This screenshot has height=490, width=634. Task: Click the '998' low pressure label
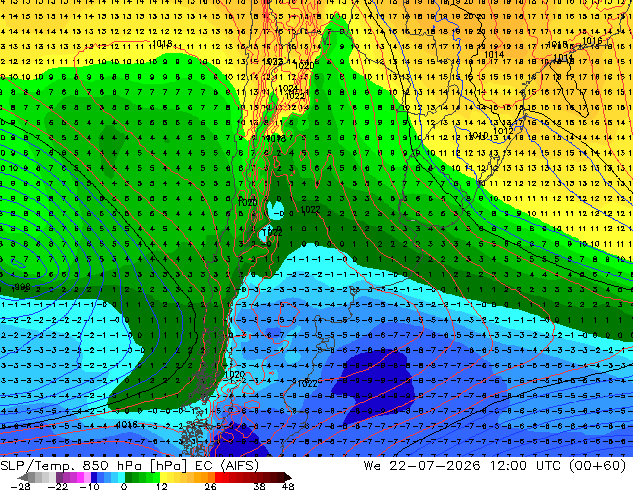[22, 287]
